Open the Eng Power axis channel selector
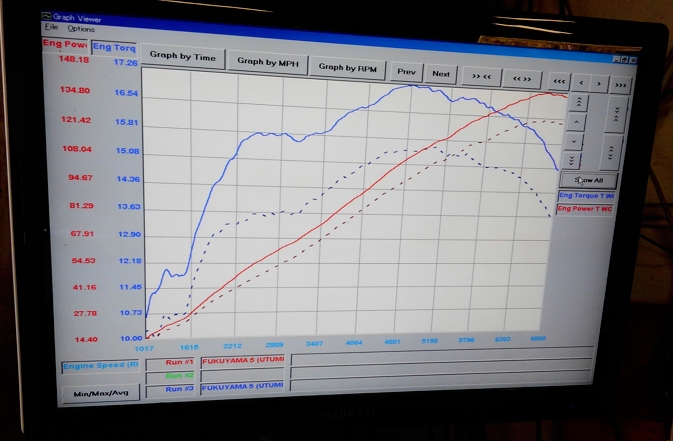This screenshot has height=441, width=673. point(64,44)
